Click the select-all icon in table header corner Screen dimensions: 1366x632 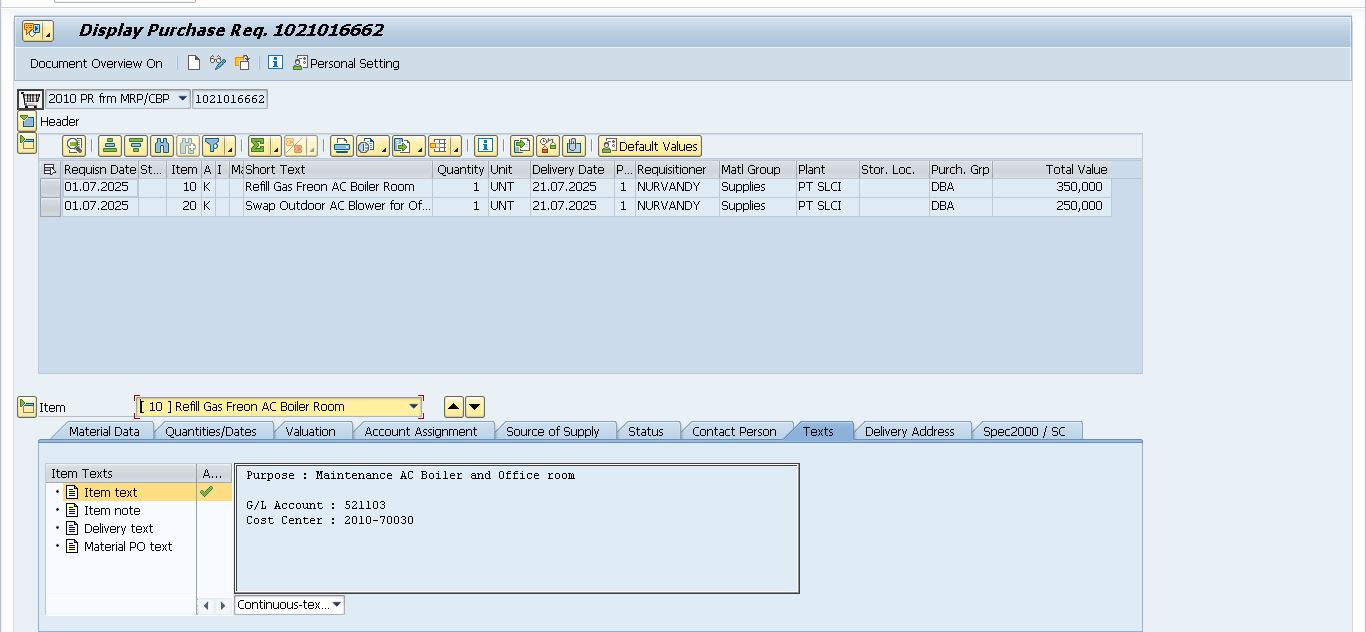pos(50,170)
